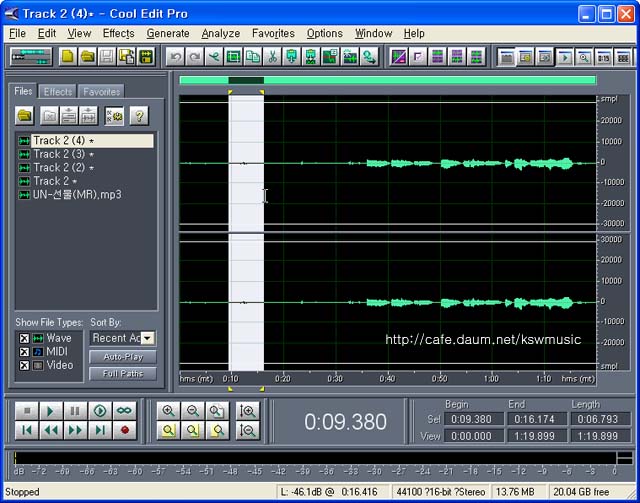Click the Rewind transport button
640x503 pixels.
(x=51, y=430)
